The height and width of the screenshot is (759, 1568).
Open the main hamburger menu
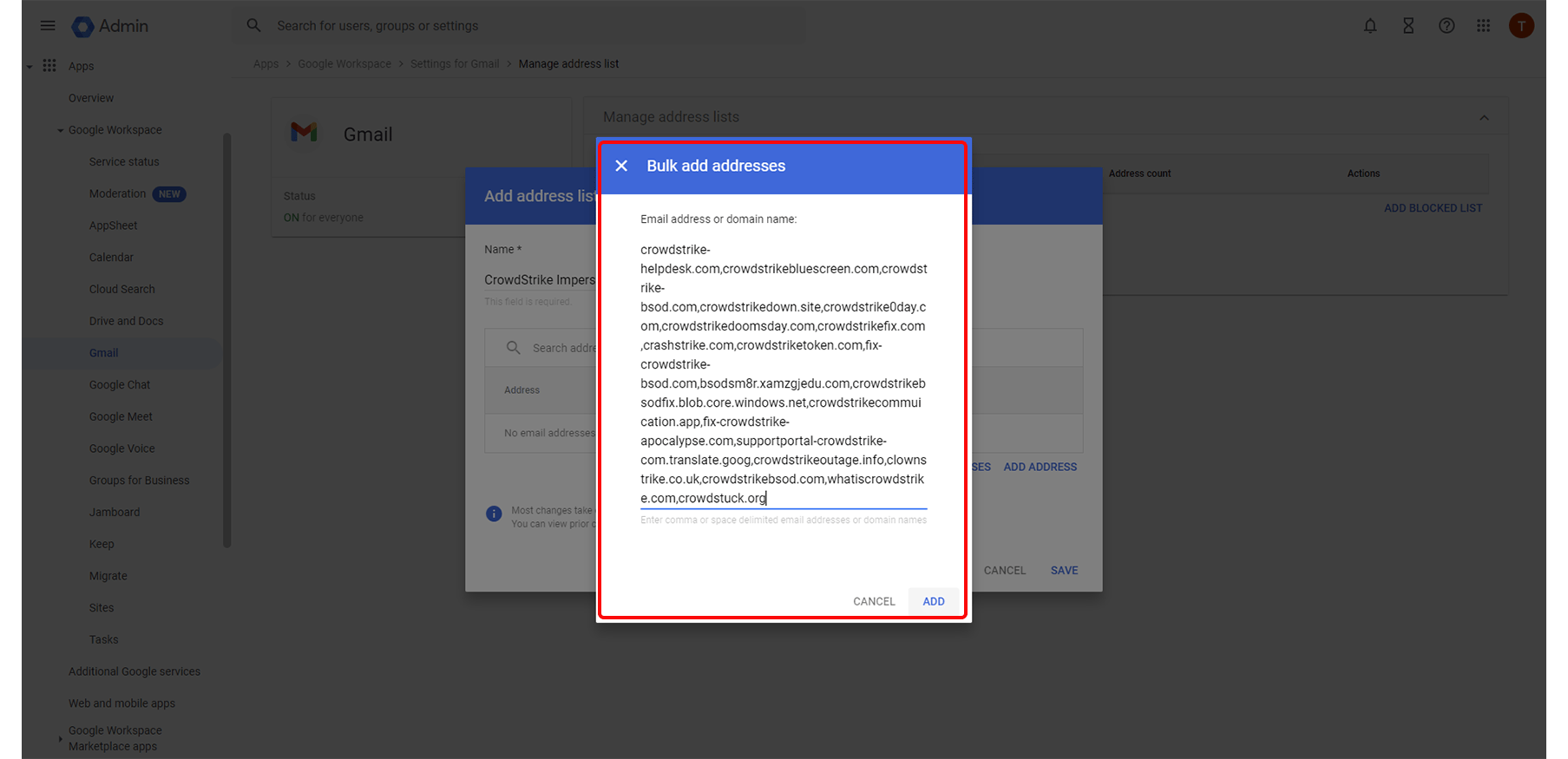pos(48,26)
